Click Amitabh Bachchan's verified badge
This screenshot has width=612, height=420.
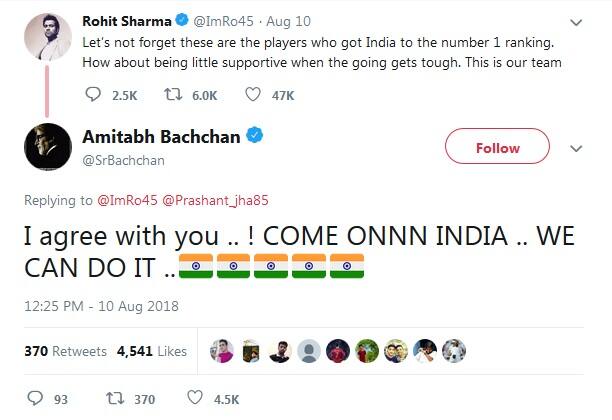point(255,136)
